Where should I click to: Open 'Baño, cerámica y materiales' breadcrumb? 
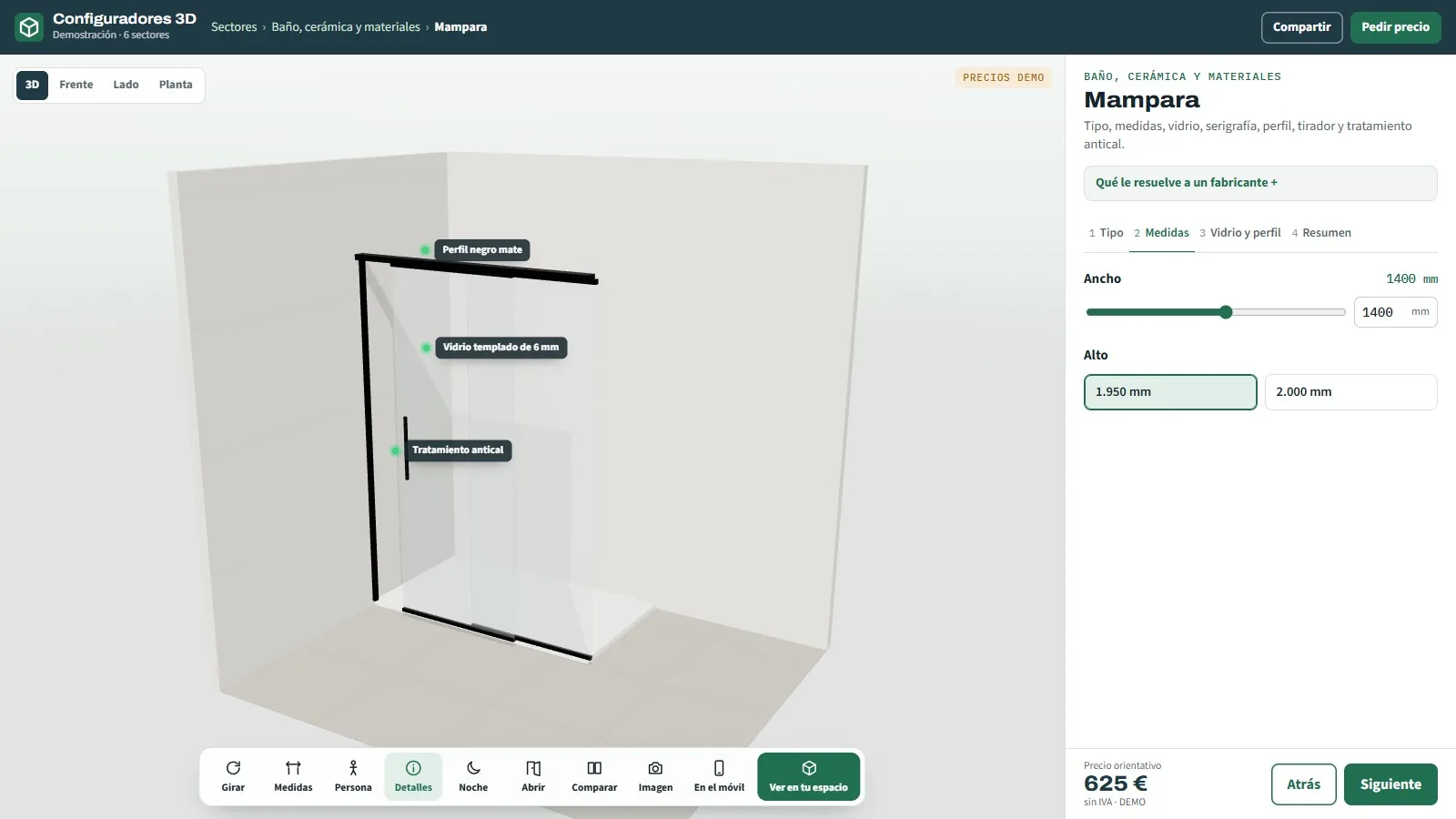(x=346, y=27)
